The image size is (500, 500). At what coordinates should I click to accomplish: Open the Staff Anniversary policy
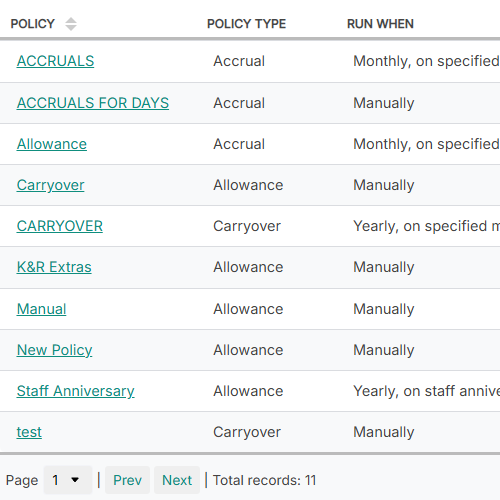click(x=76, y=391)
